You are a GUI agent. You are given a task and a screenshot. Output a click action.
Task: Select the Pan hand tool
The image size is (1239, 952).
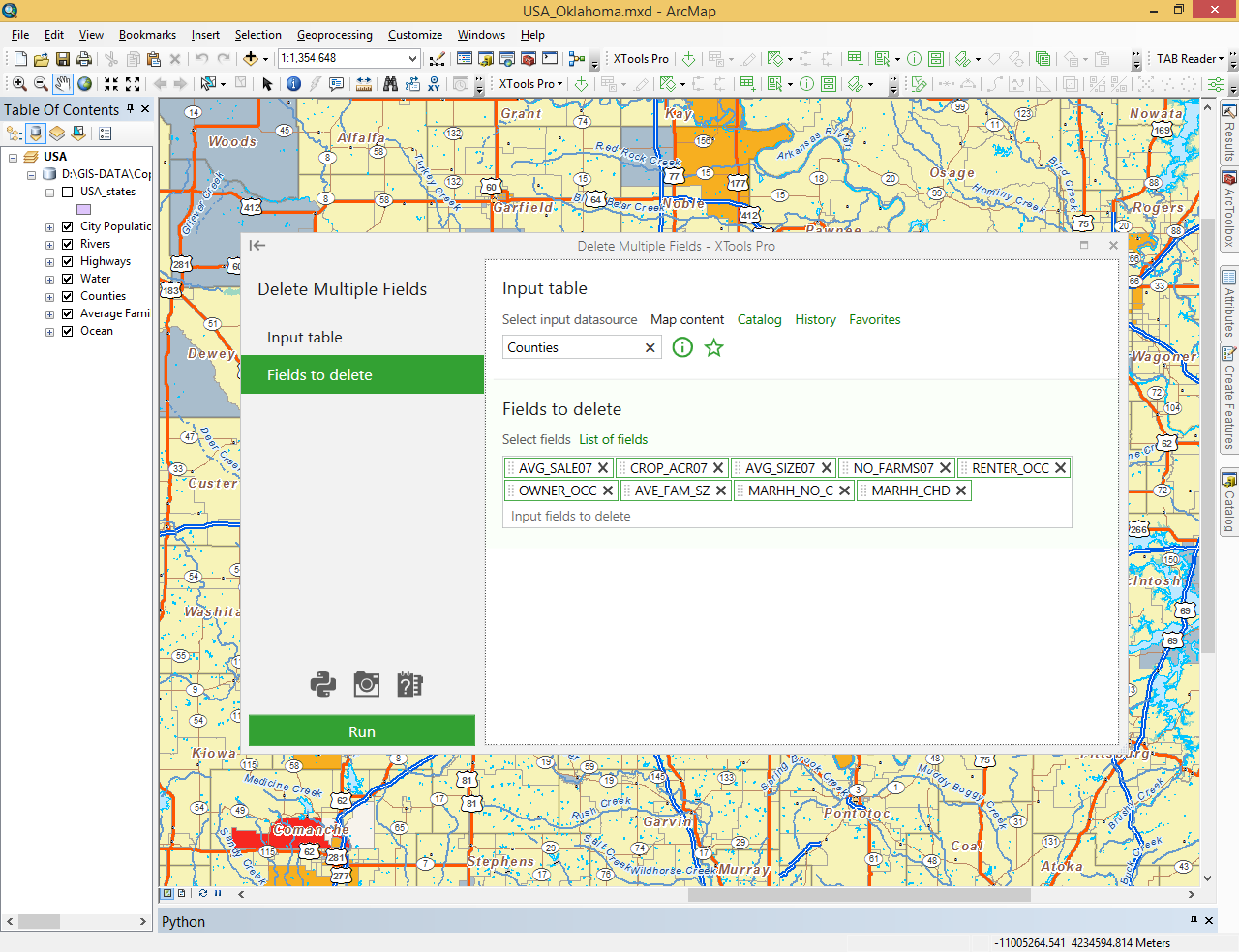tap(63, 84)
